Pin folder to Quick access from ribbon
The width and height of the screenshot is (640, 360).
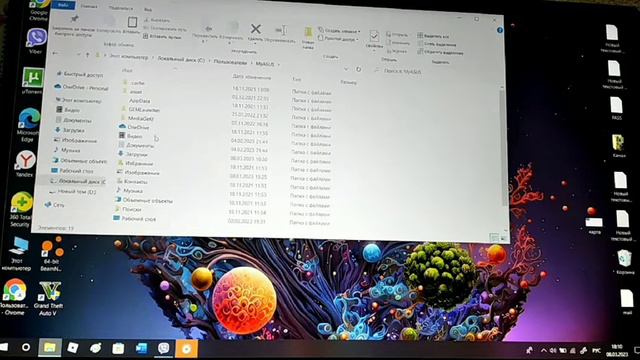[73, 26]
